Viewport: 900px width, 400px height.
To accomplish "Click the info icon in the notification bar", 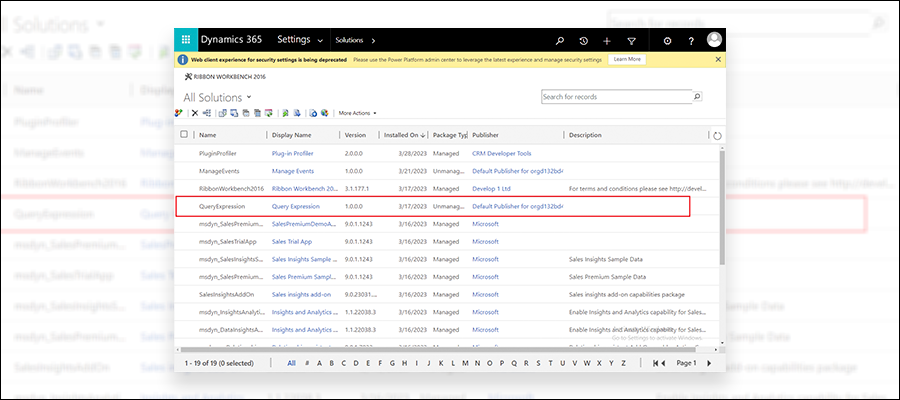I will [x=183, y=60].
